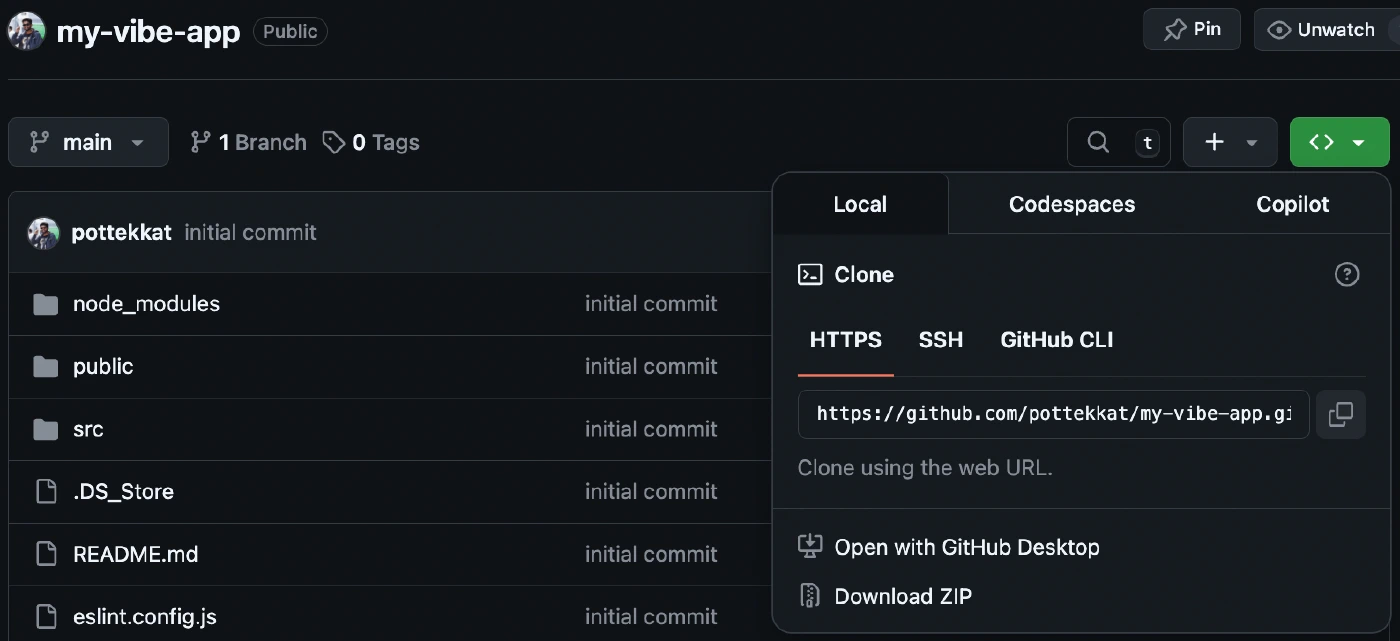
Task: View the 1 Branch link
Action: click(248, 142)
